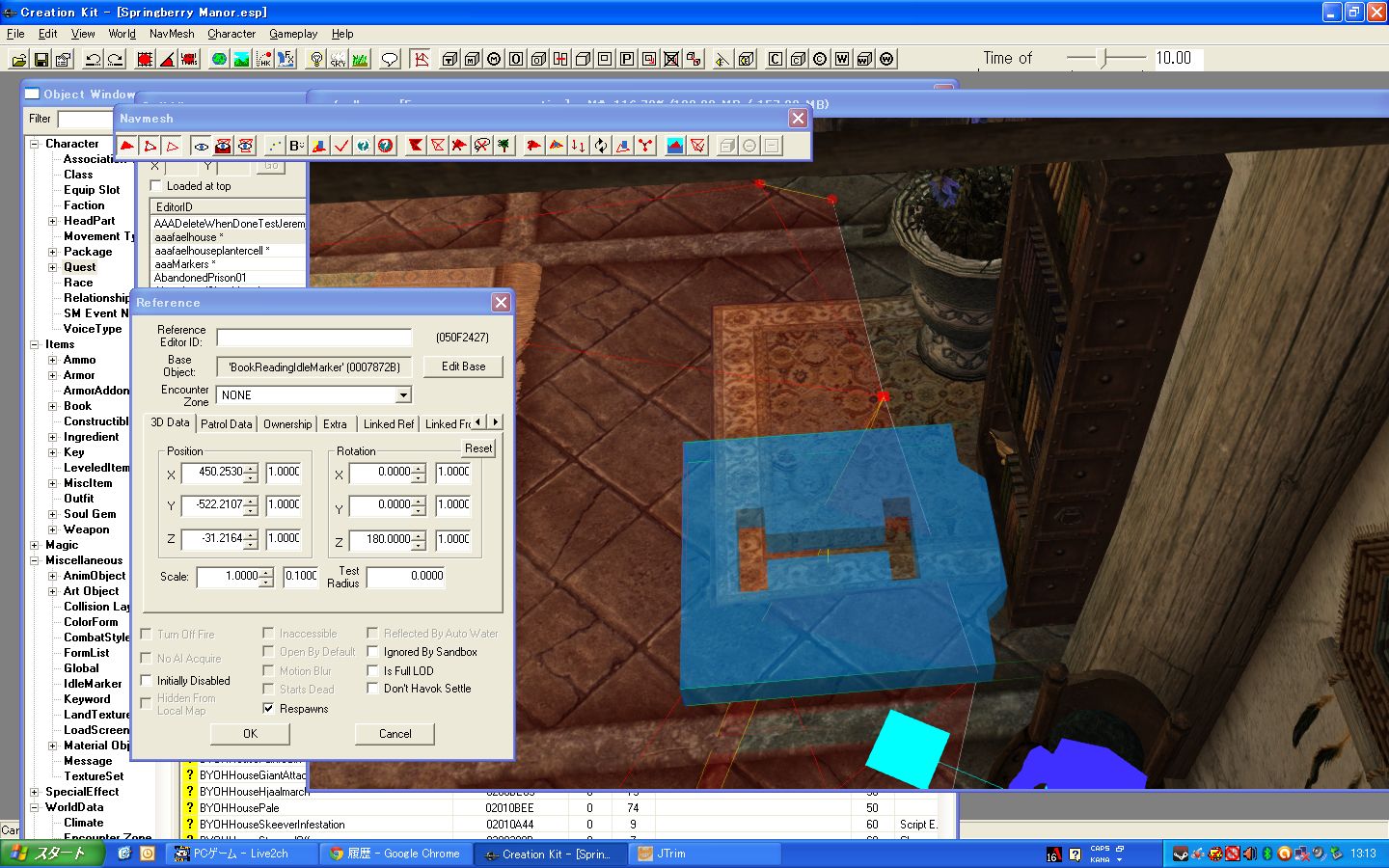This screenshot has width=1389, height=868.
Task: Click the globe World icon in toolbar
Action: click(x=220, y=59)
